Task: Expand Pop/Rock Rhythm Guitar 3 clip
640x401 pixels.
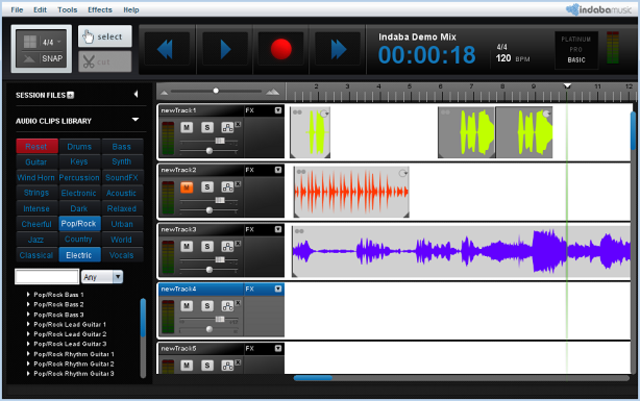Action: (28, 373)
